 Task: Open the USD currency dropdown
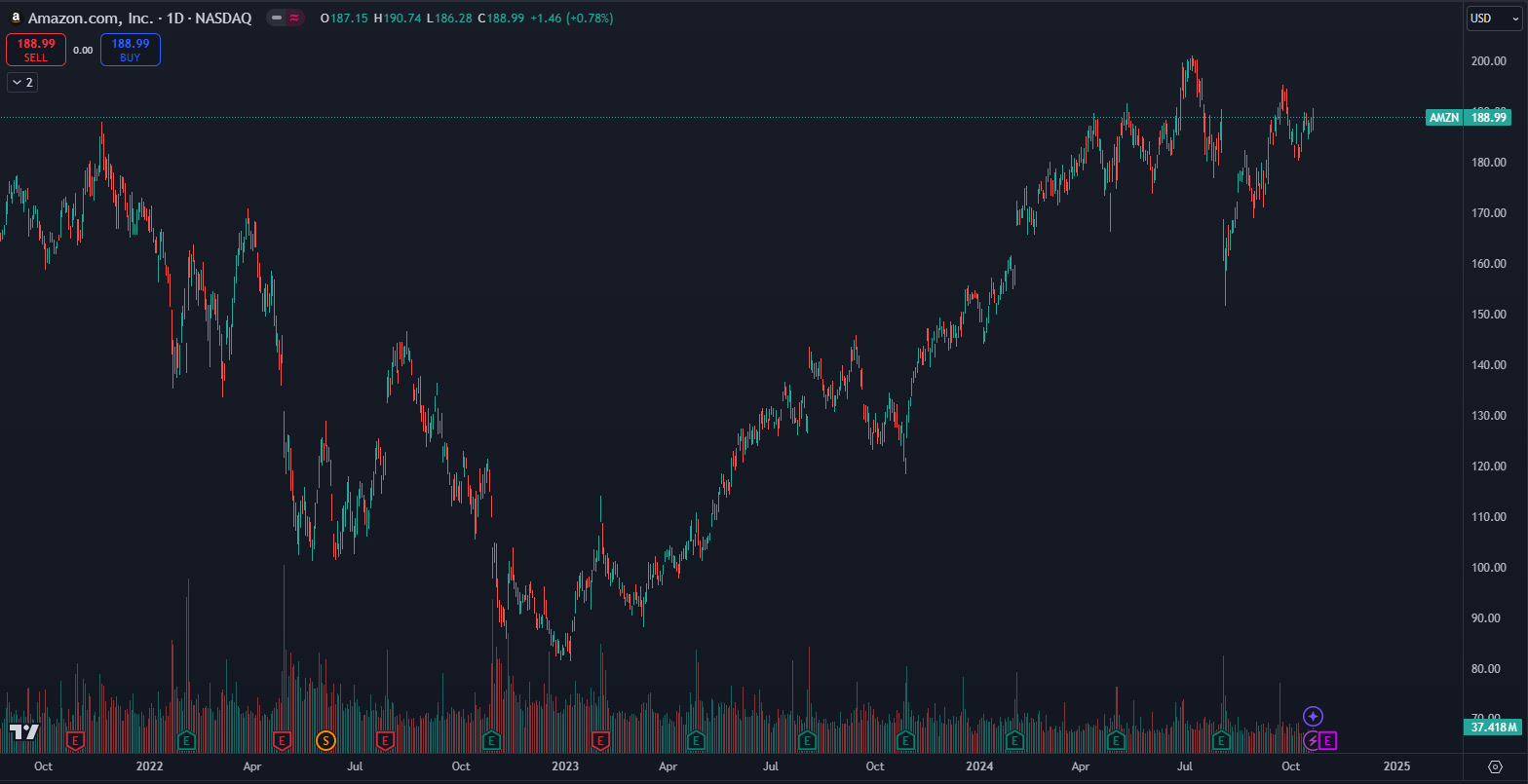coord(1494,19)
